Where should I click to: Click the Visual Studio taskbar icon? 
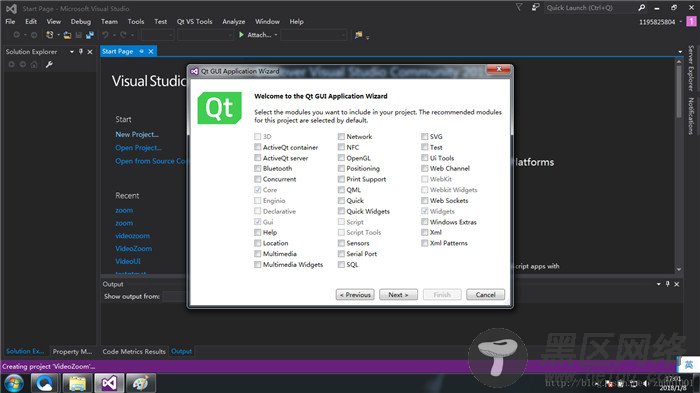[109, 383]
